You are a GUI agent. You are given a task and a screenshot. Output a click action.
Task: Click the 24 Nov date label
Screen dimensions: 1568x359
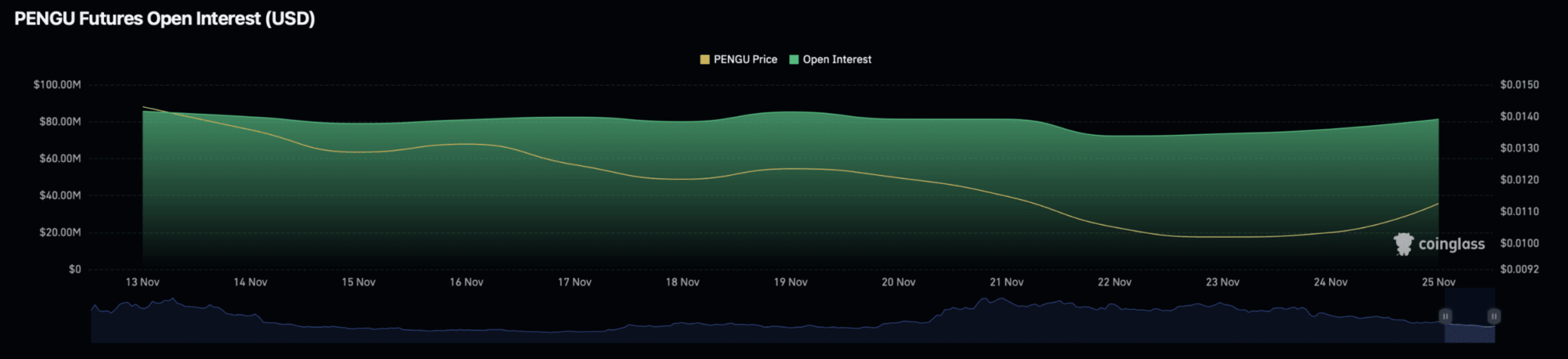coord(1330,282)
